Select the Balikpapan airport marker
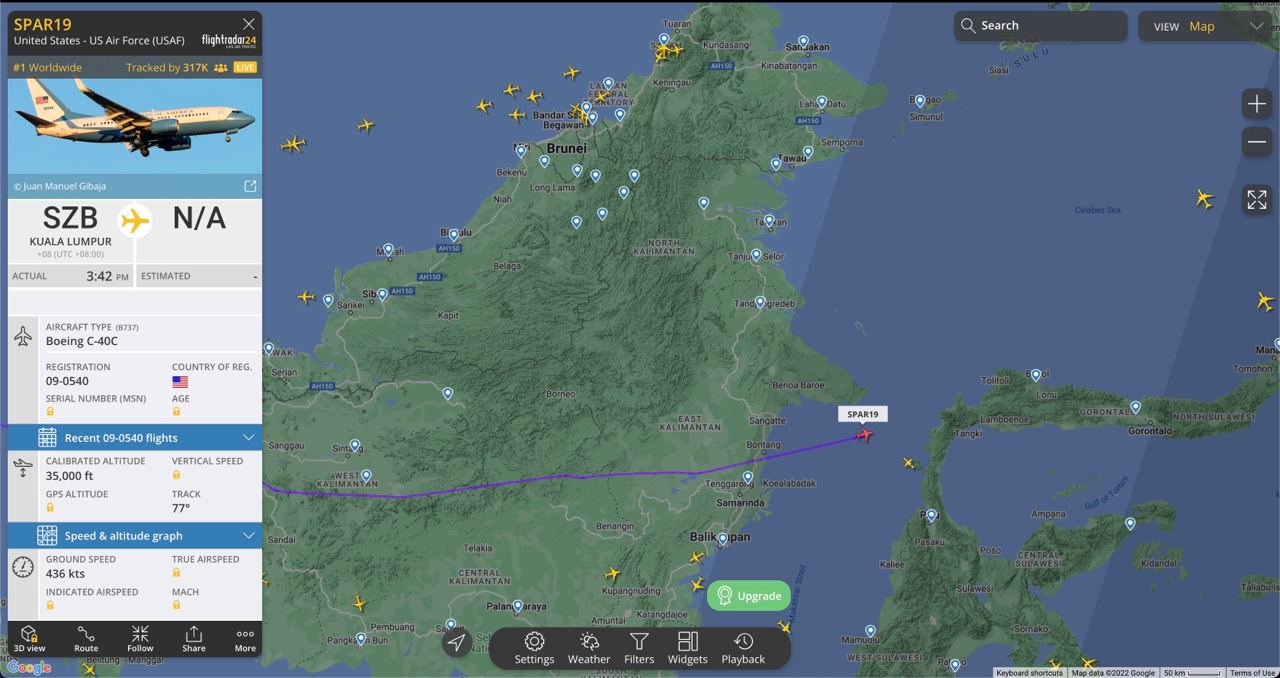Screen dimensions: 1280x678 coord(722,539)
